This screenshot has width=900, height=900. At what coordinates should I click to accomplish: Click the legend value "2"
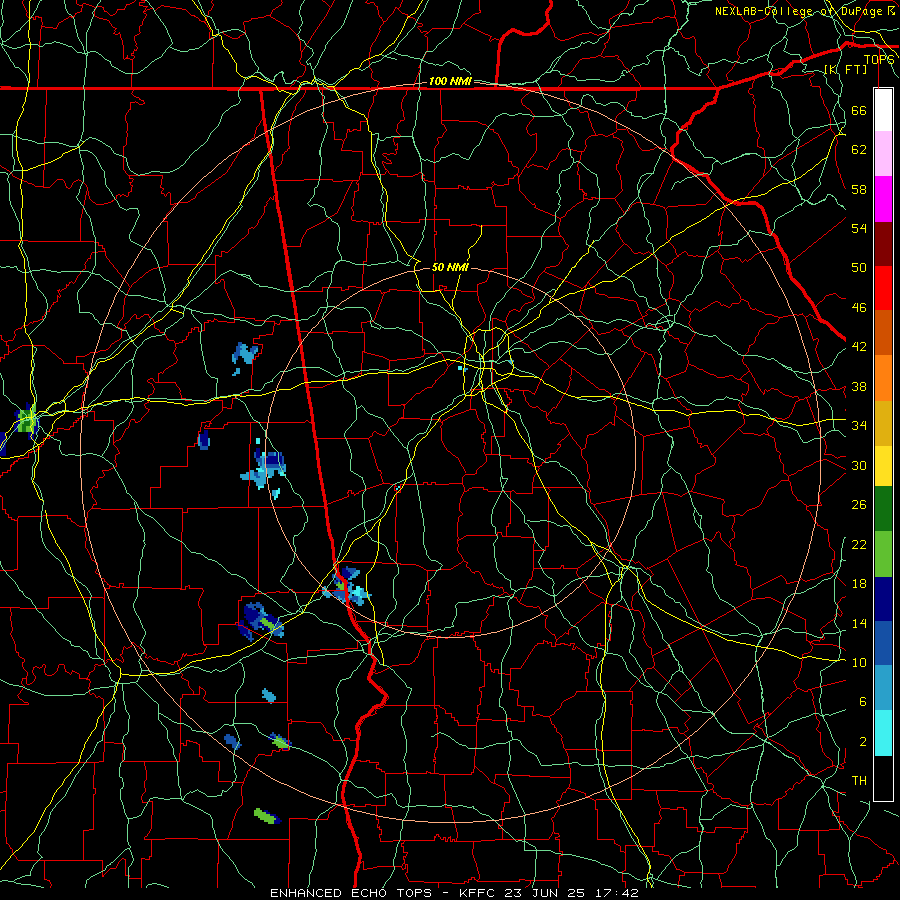pos(863,742)
